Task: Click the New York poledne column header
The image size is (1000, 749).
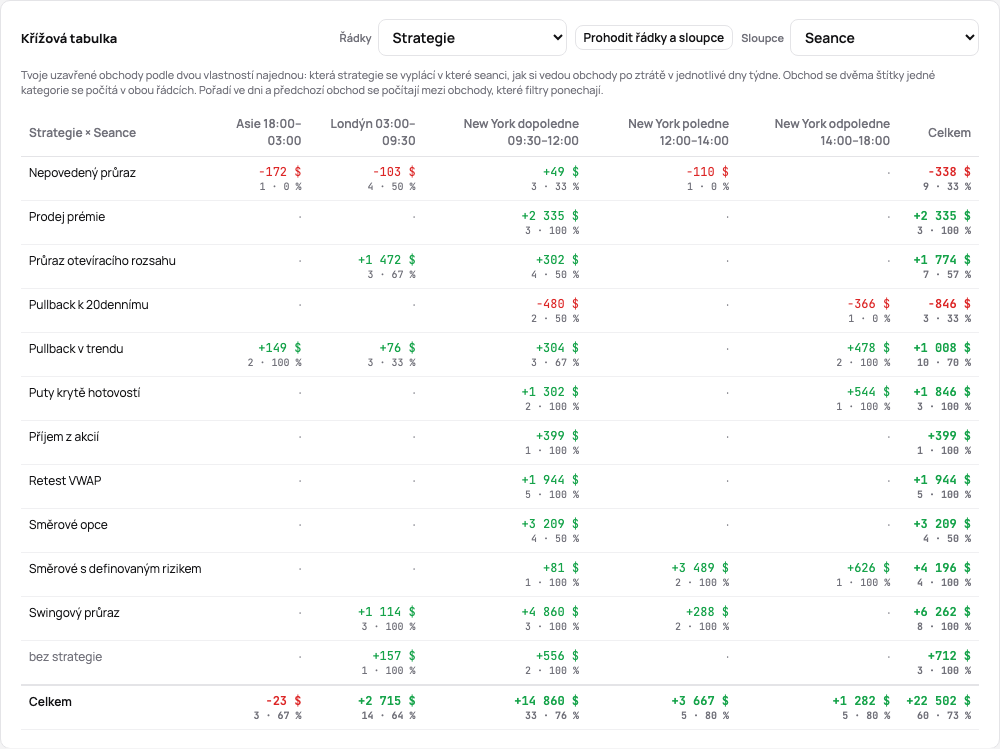Action: coord(678,132)
